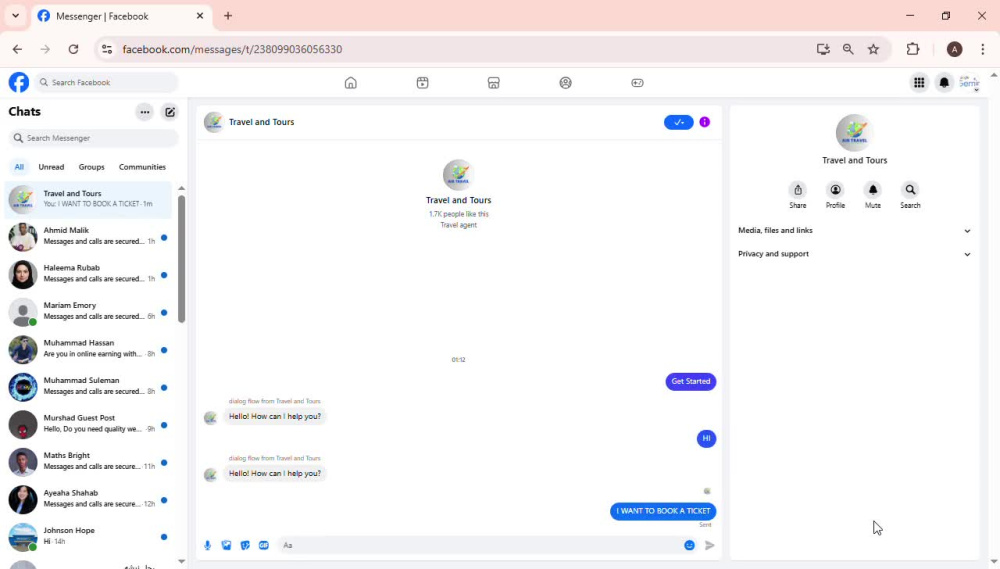This screenshot has width=1000, height=569.
Task: Choose a GIF
Action: [263, 545]
